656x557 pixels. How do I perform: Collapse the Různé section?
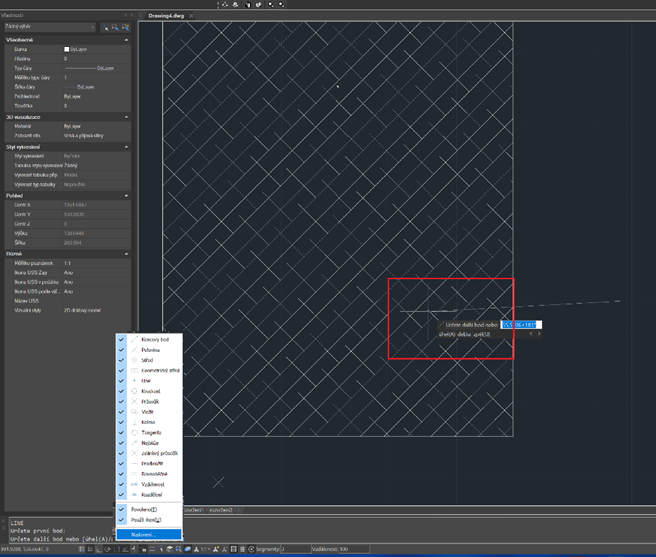126,254
